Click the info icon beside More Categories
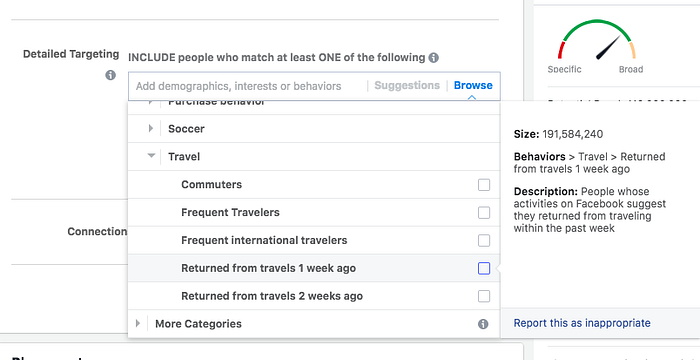 pyautogui.click(x=483, y=324)
